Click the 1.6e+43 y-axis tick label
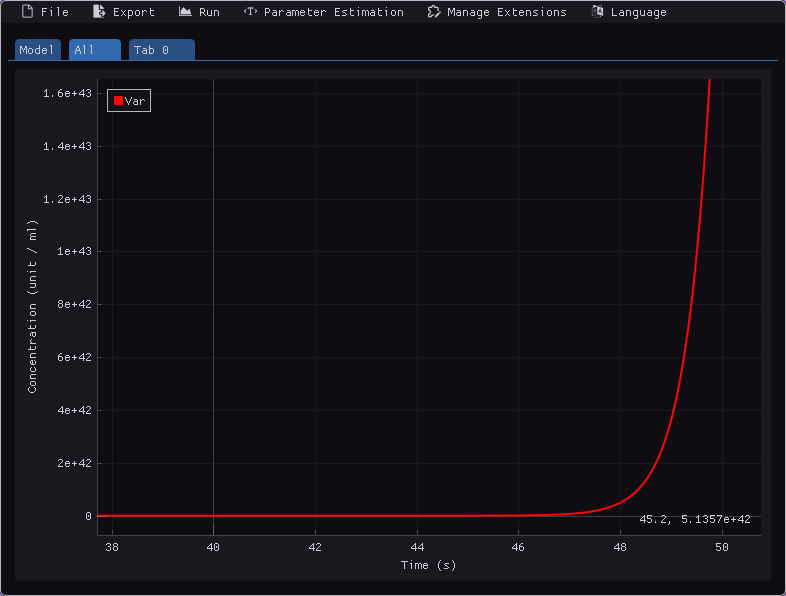This screenshot has width=786, height=596. (x=68, y=93)
